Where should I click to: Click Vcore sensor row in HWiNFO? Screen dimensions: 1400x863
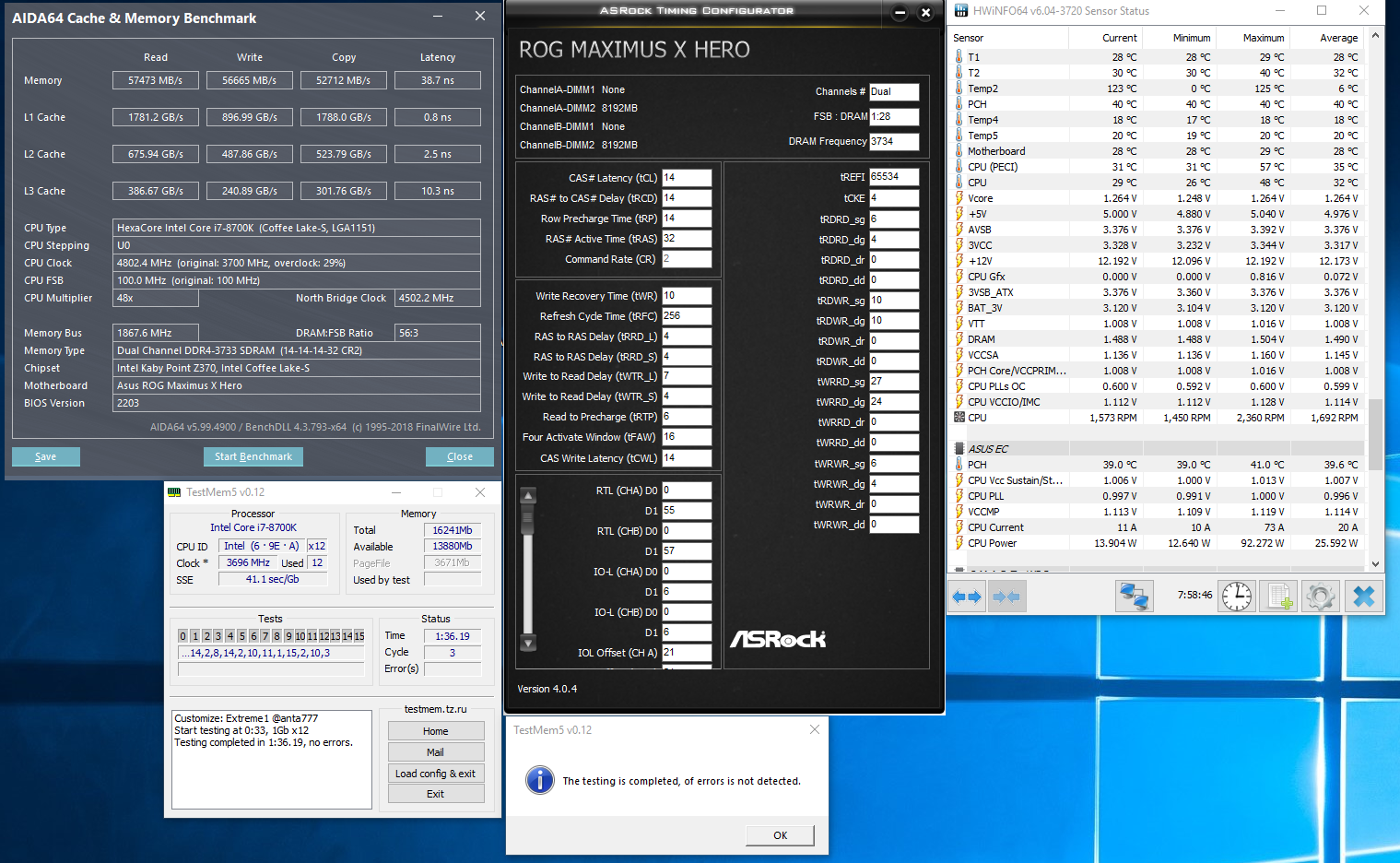coord(1157,198)
